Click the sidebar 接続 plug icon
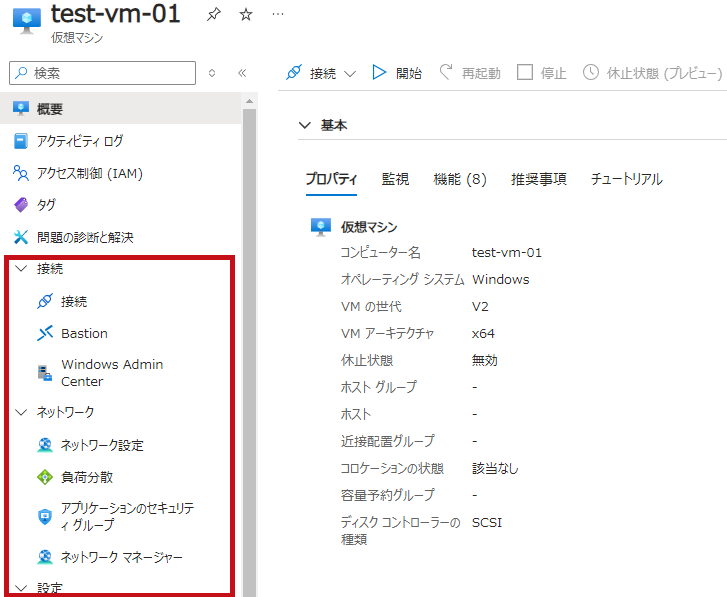Image resolution: width=727 pixels, height=597 pixels. click(x=45, y=301)
